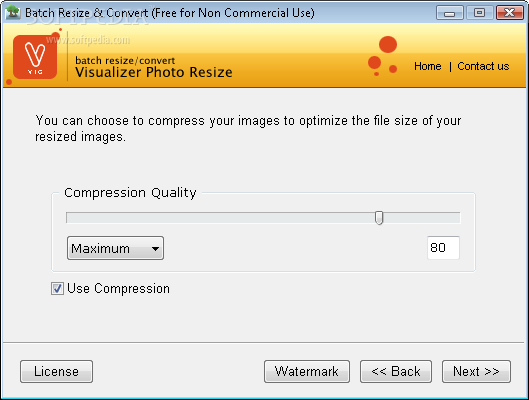
Task: Click the orange dots decoration near Home
Action: pyautogui.click(x=382, y=56)
